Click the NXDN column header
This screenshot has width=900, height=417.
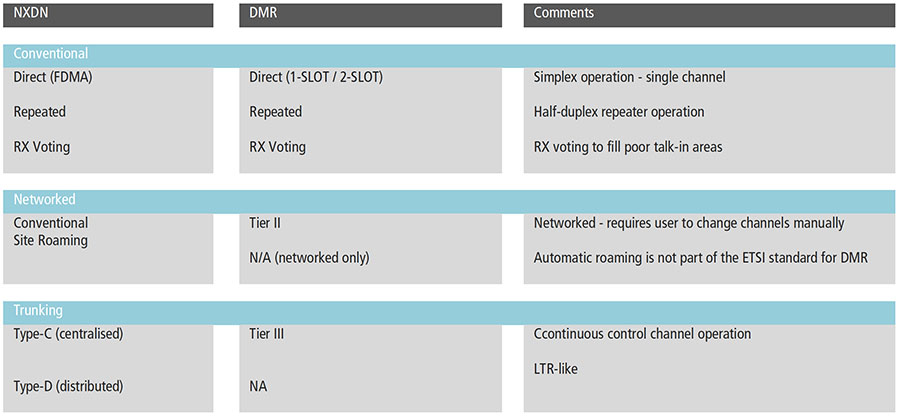pos(32,13)
